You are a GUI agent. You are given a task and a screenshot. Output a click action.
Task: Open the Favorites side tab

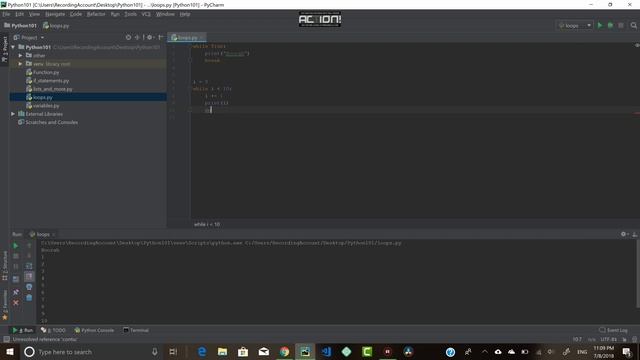click(4, 305)
